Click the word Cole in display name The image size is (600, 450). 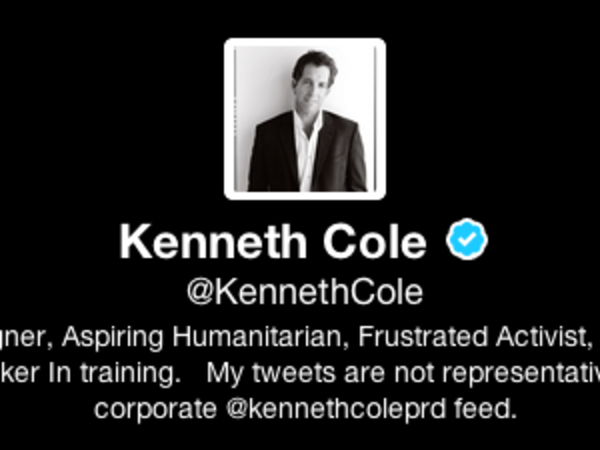(375, 242)
